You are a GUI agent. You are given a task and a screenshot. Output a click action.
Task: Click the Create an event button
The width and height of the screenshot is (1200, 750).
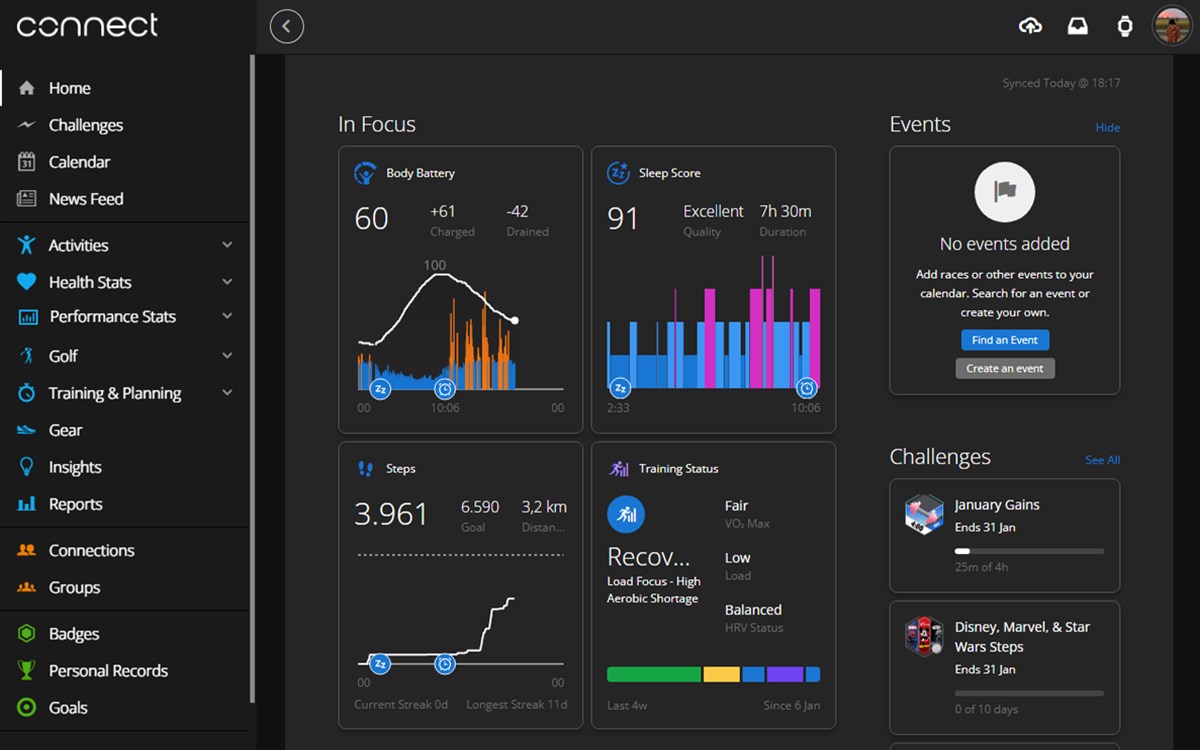point(1005,368)
